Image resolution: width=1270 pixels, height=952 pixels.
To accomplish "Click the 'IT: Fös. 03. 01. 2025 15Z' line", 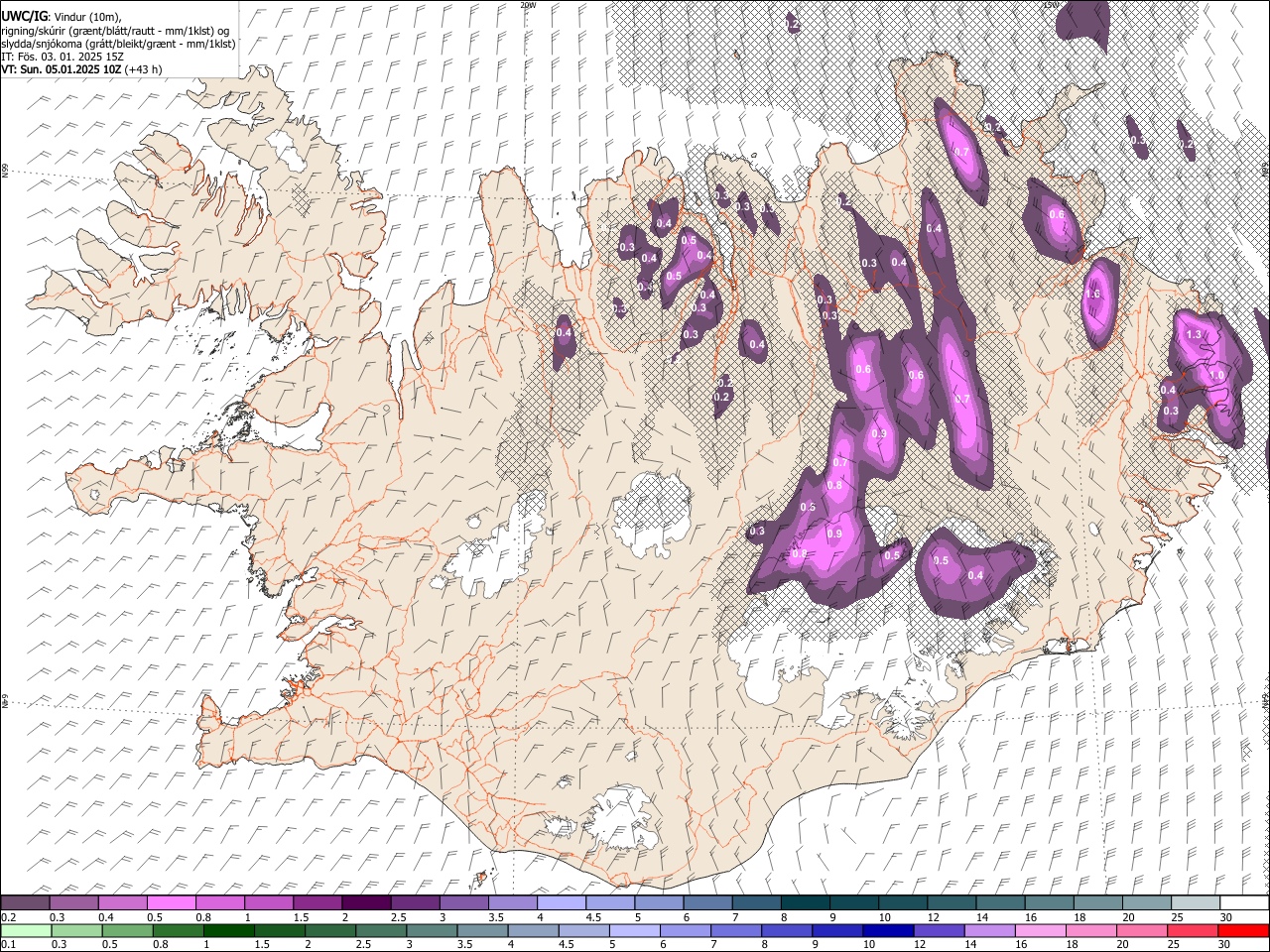I will 63,57.
